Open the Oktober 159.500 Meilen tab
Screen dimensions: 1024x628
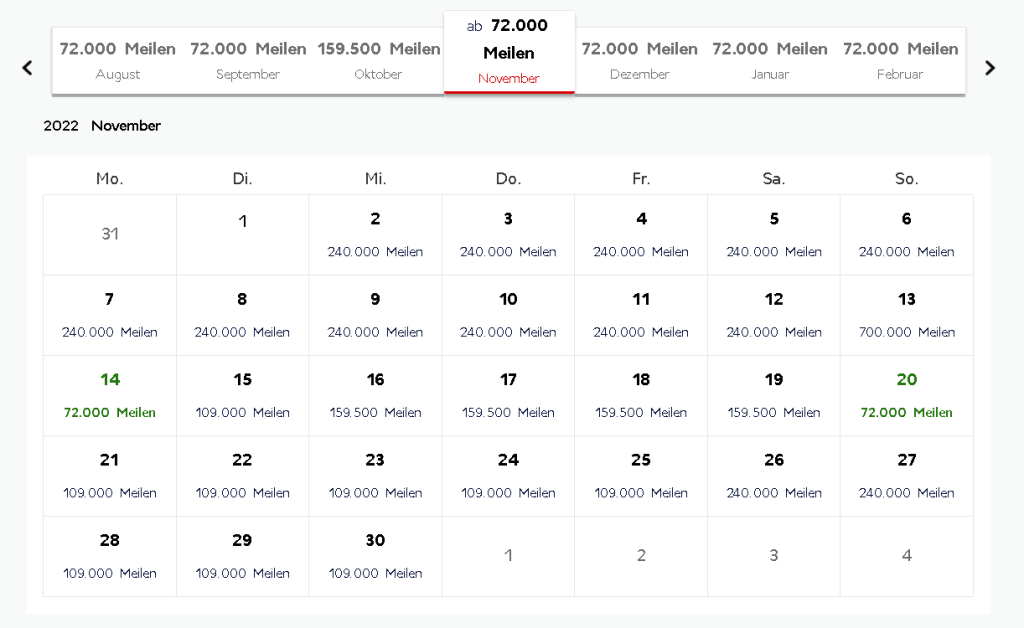point(379,60)
